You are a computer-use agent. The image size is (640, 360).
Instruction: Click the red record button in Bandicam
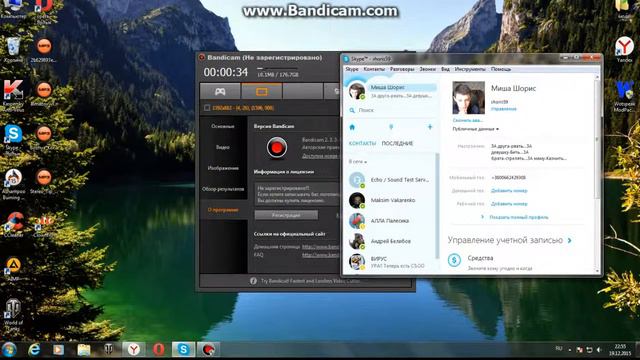[x=277, y=147]
